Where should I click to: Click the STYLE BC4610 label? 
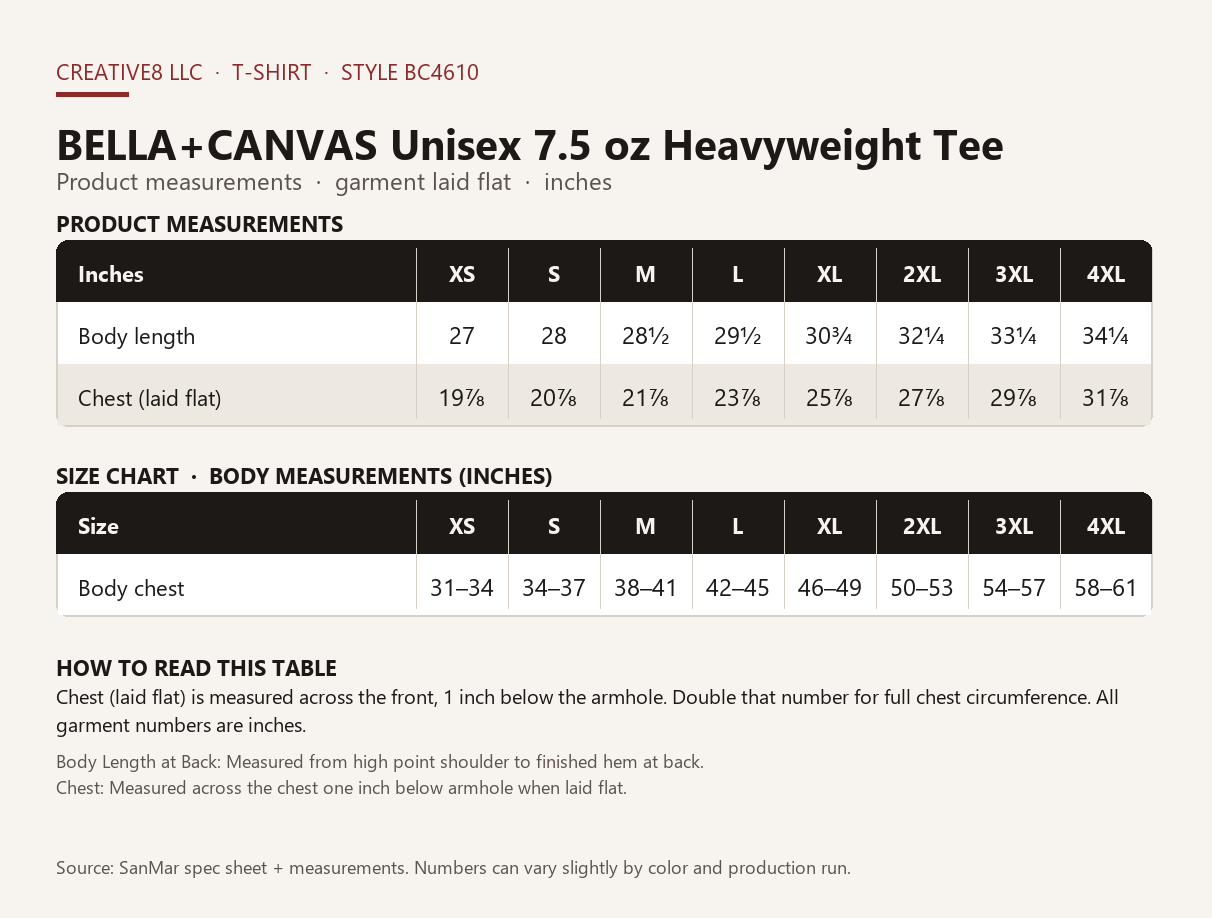click(410, 73)
